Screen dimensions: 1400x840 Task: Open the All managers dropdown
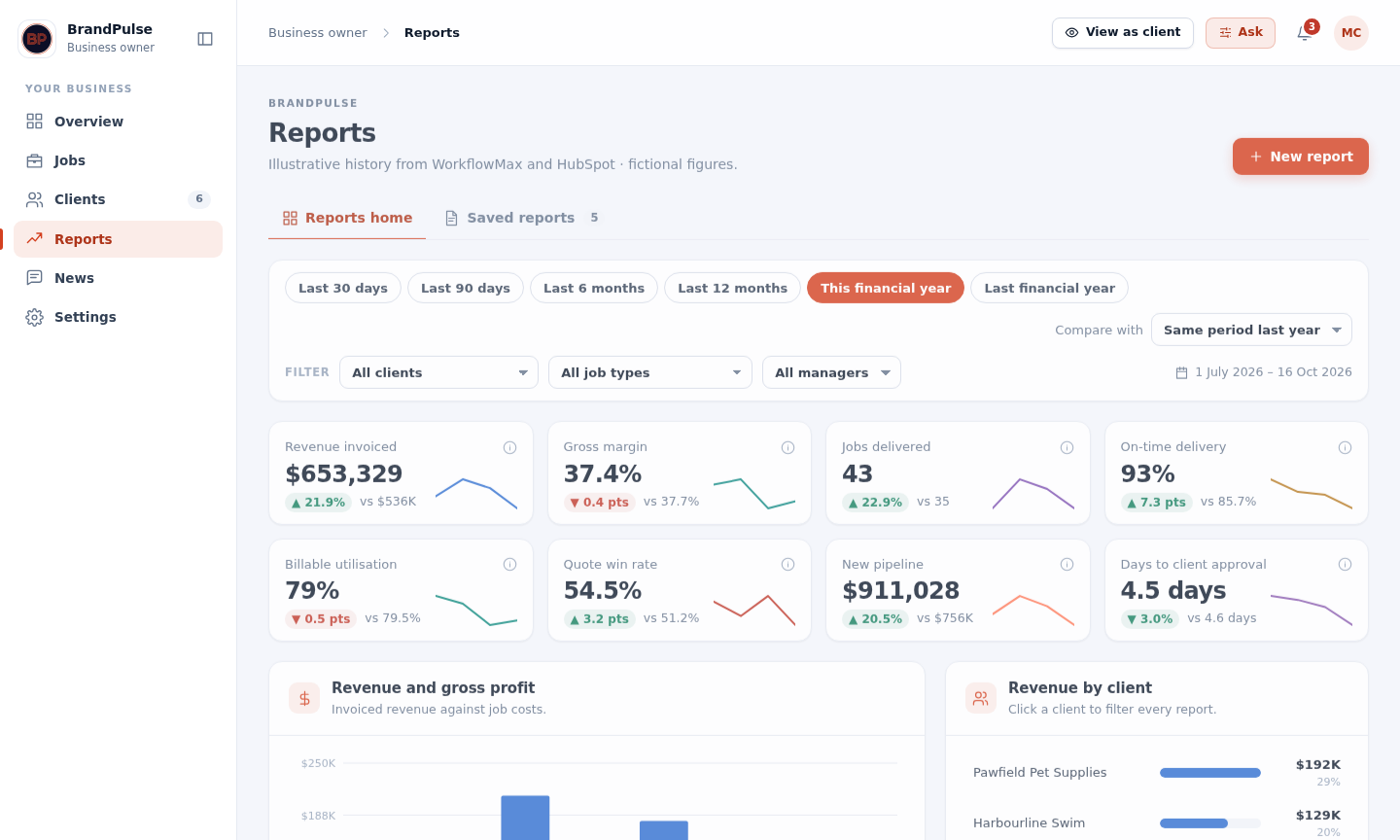pos(831,372)
